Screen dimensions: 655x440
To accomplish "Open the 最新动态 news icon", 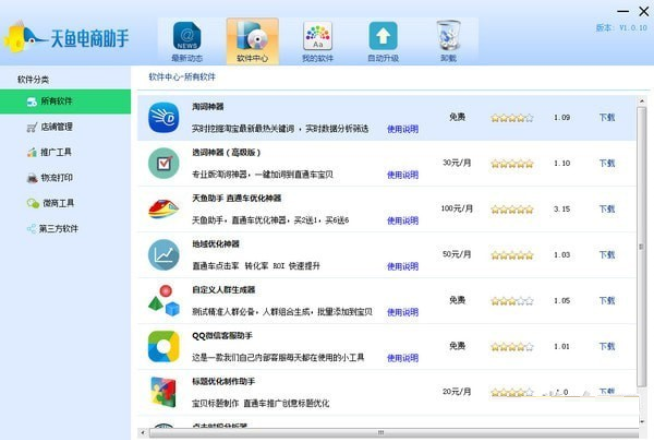I will tap(187, 41).
